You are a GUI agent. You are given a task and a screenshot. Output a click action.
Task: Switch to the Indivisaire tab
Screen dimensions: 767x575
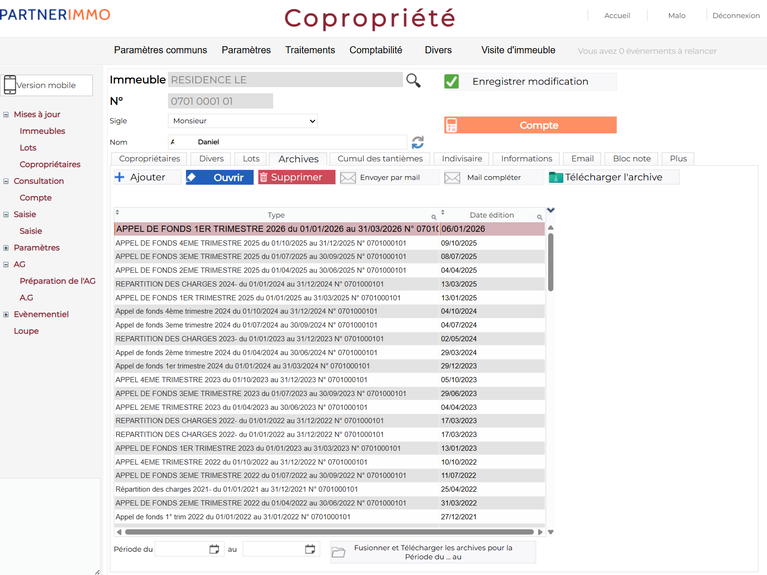point(462,159)
